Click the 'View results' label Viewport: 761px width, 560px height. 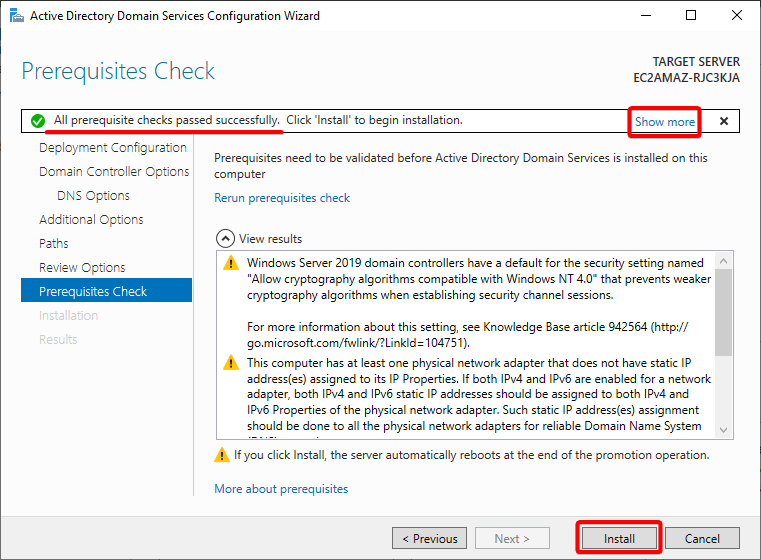point(270,239)
